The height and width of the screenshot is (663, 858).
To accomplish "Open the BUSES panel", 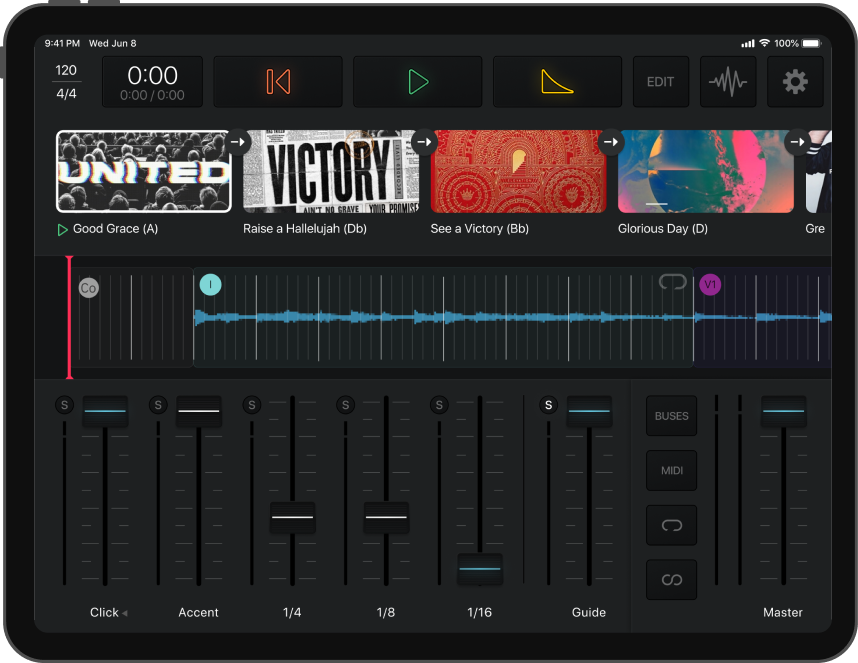I will [671, 416].
